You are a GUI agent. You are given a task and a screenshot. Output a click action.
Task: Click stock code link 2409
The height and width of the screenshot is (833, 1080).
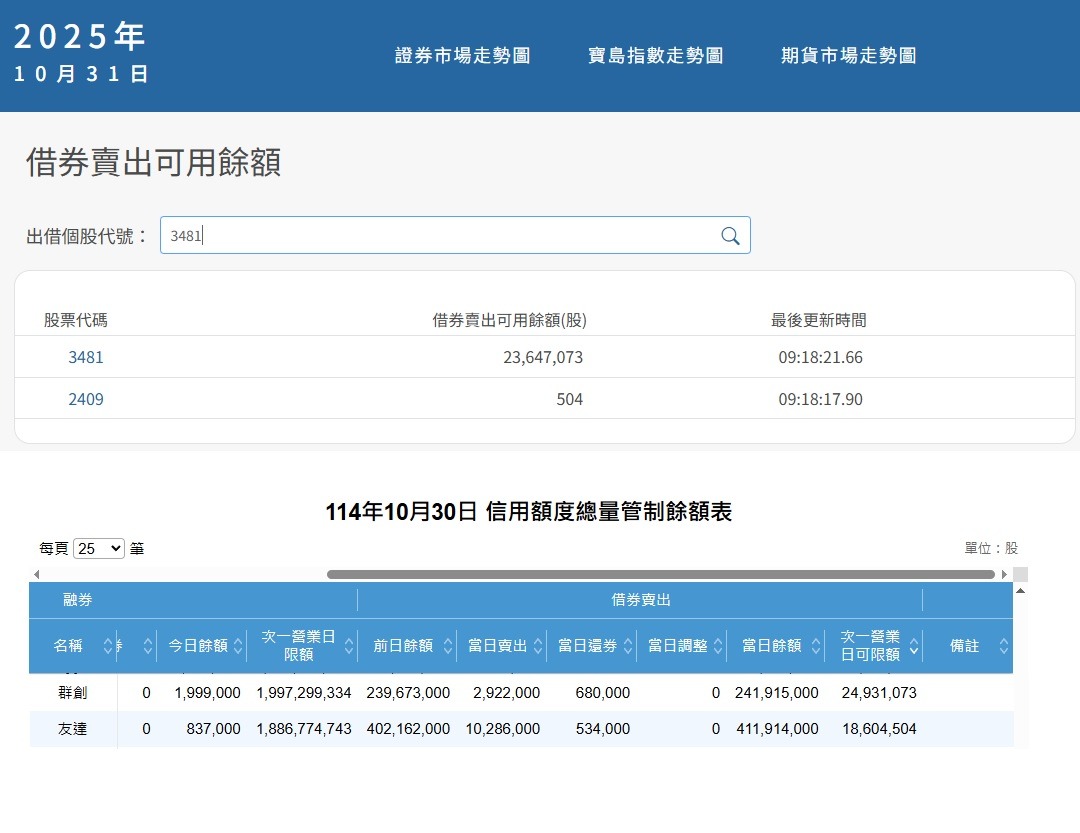[x=86, y=399]
